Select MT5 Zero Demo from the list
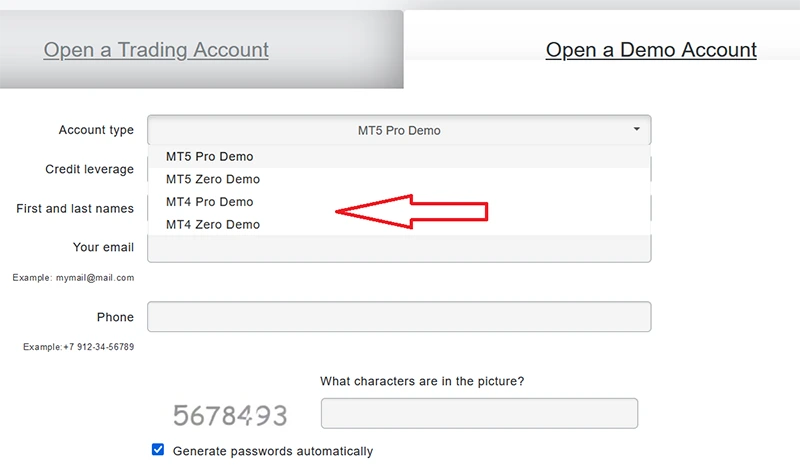 [213, 179]
